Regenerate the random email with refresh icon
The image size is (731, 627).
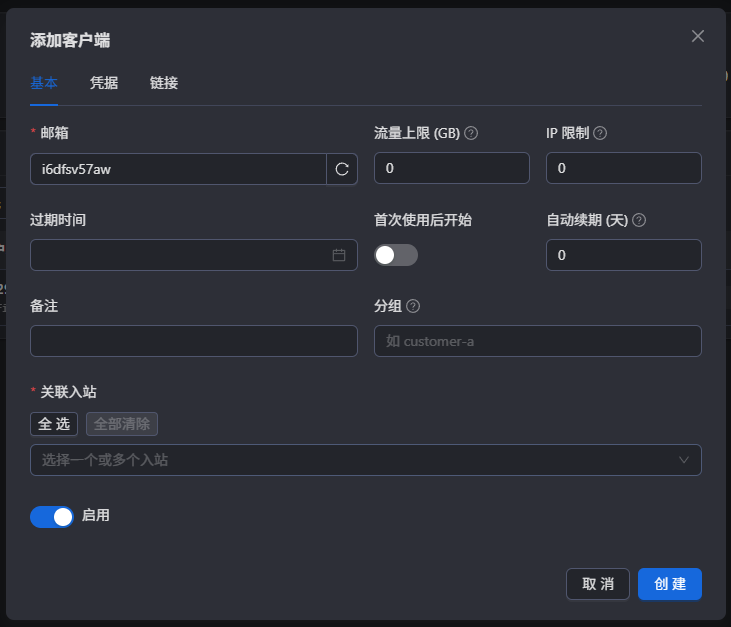click(x=342, y=169)
